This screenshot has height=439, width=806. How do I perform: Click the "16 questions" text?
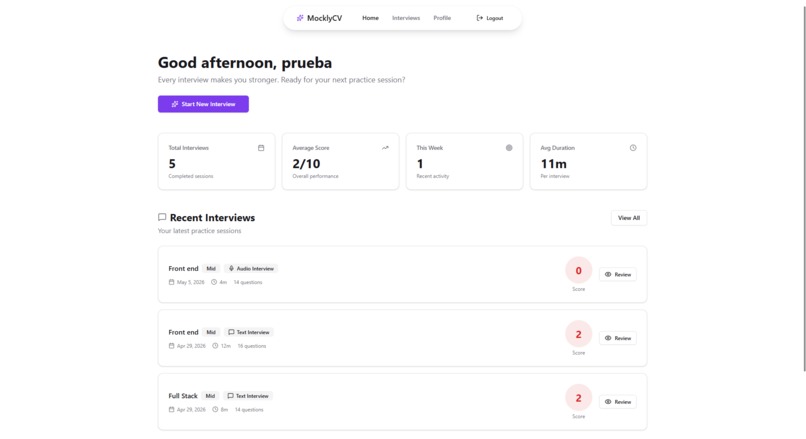click(252, 346)
